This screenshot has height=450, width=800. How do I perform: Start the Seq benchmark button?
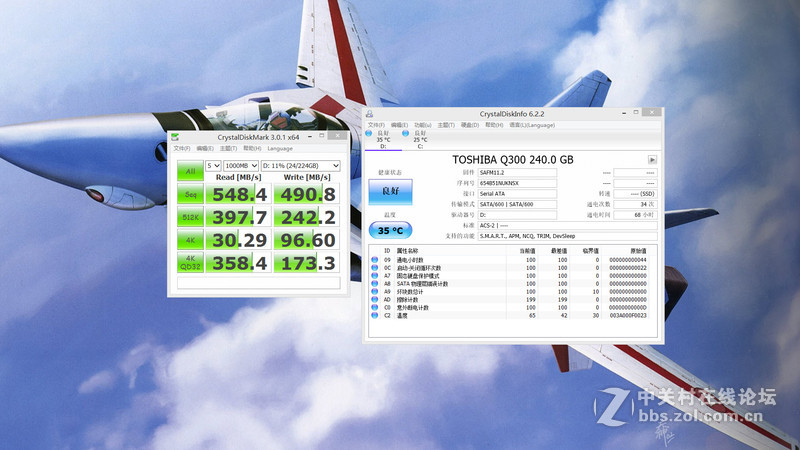point(190,194)
